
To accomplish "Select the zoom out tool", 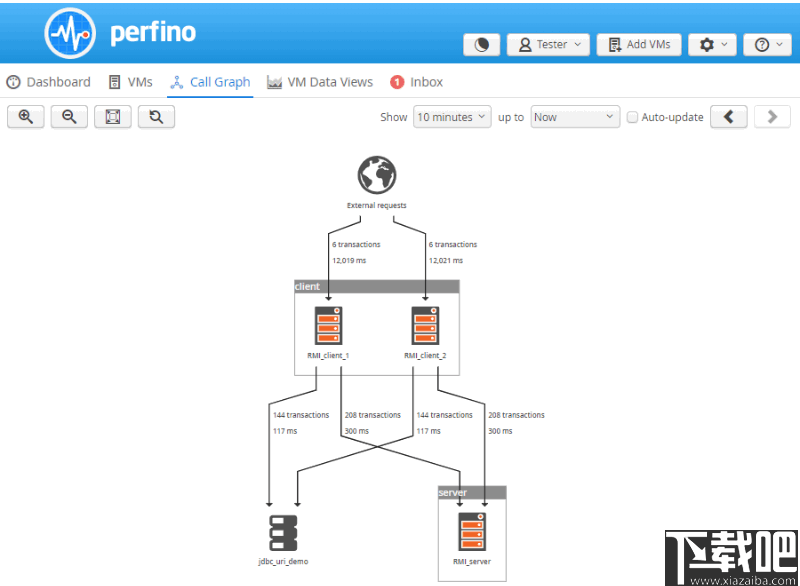I will (x=68, y=116).
